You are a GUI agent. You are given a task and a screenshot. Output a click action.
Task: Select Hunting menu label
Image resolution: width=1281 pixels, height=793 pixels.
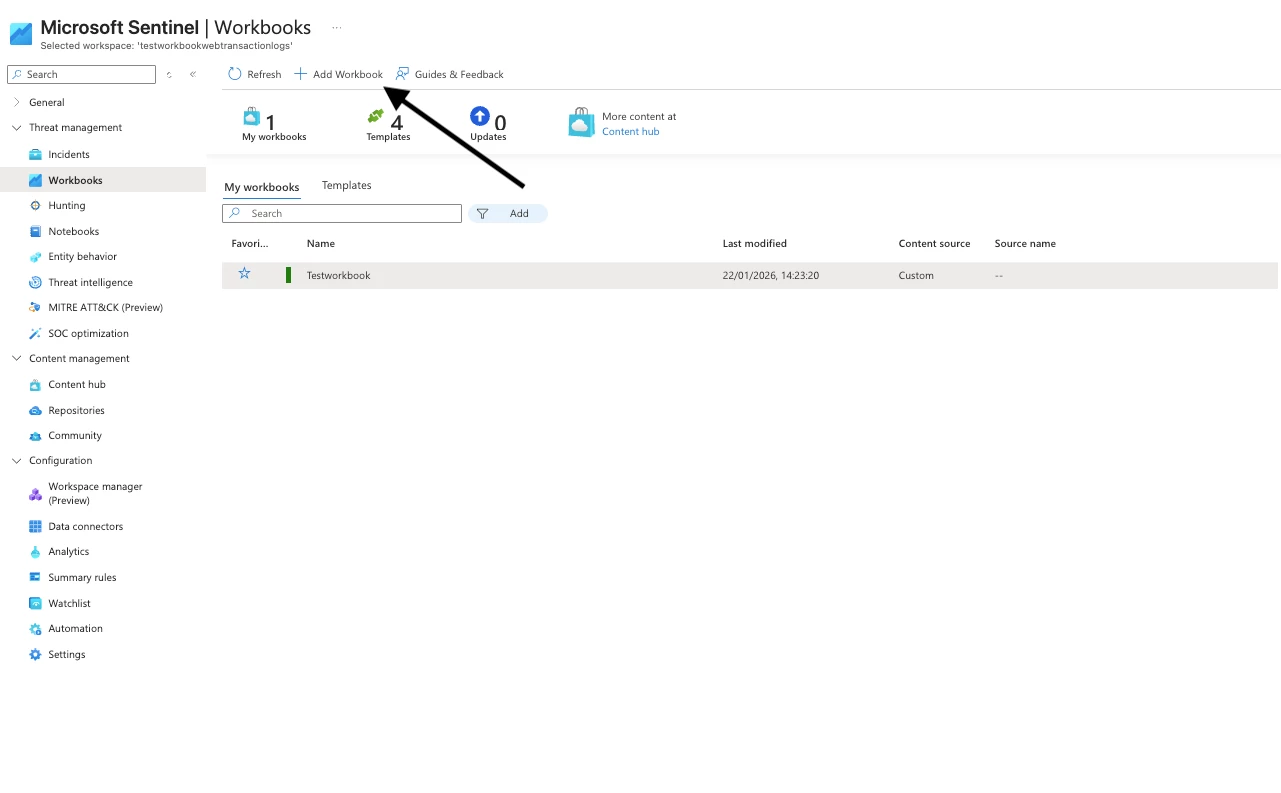click(67, 205)
